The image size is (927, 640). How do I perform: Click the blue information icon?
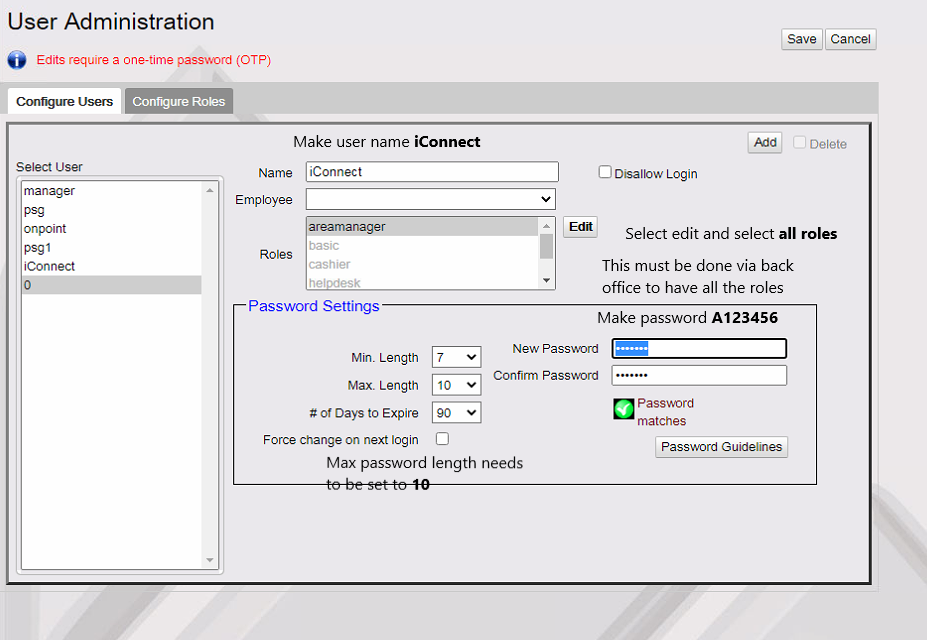[17, 60]
